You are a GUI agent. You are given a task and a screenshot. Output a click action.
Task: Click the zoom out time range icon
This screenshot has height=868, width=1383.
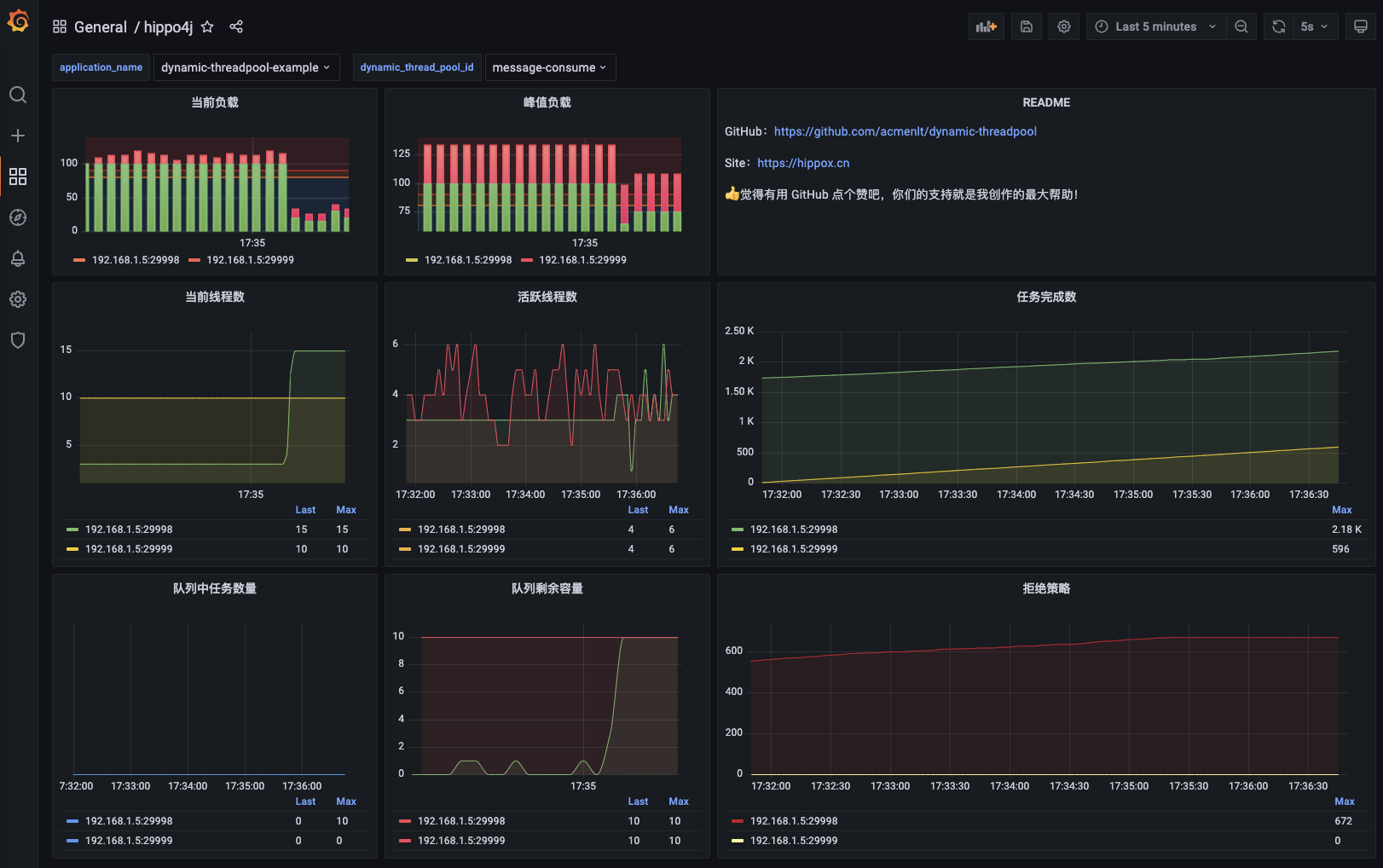point(1241,27)
